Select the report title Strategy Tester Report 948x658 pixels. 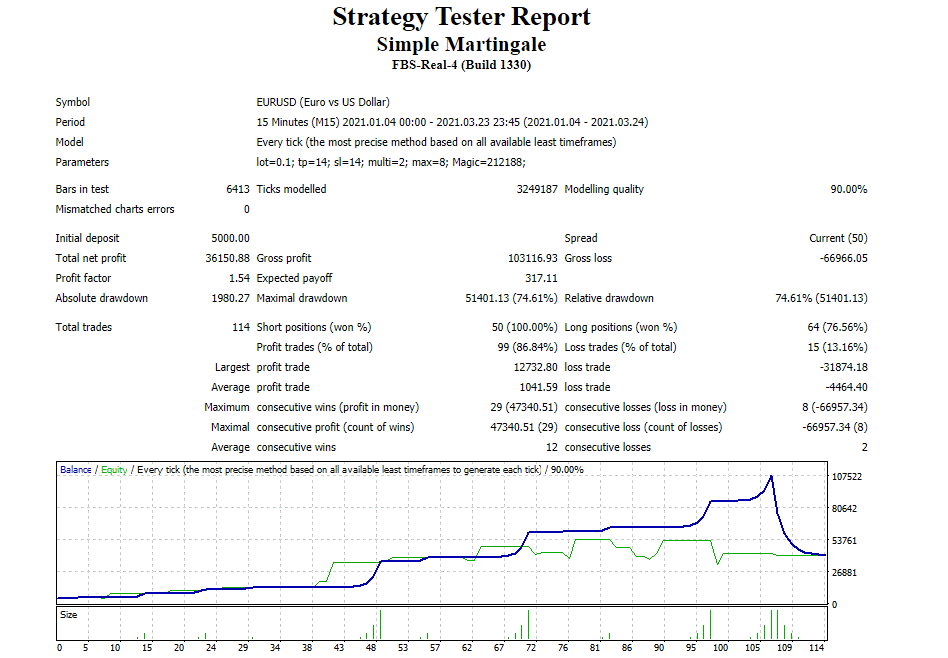tap(474, 17)
